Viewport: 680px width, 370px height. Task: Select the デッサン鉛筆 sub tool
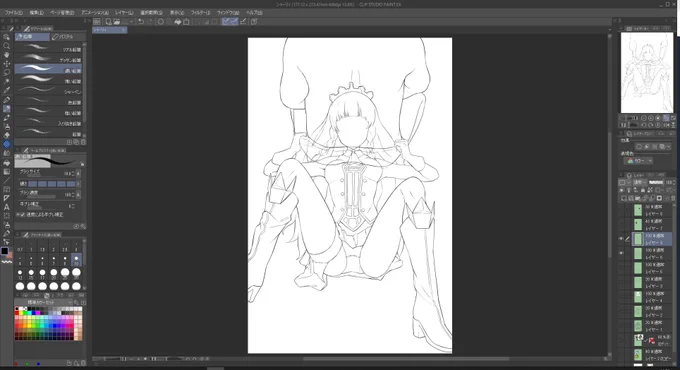(48, 59)
